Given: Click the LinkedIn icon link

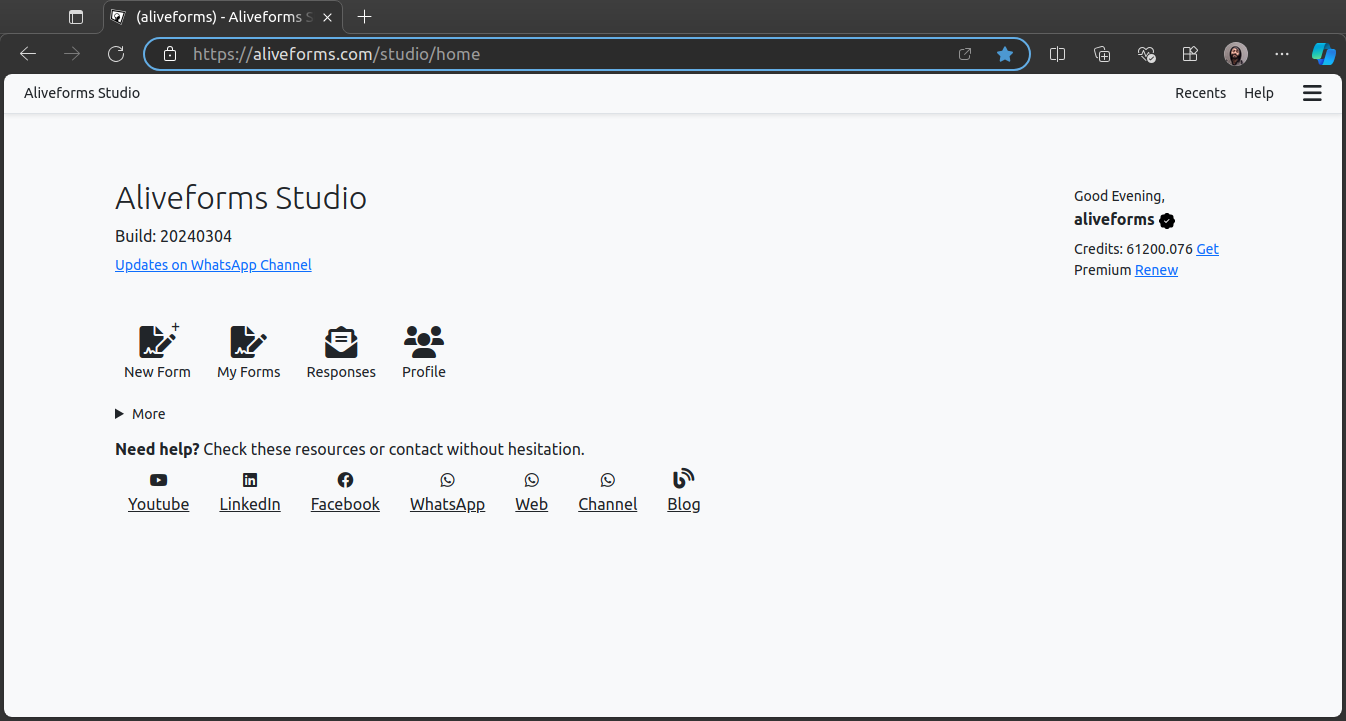Looking at the screenshot, I should (250, 481).
